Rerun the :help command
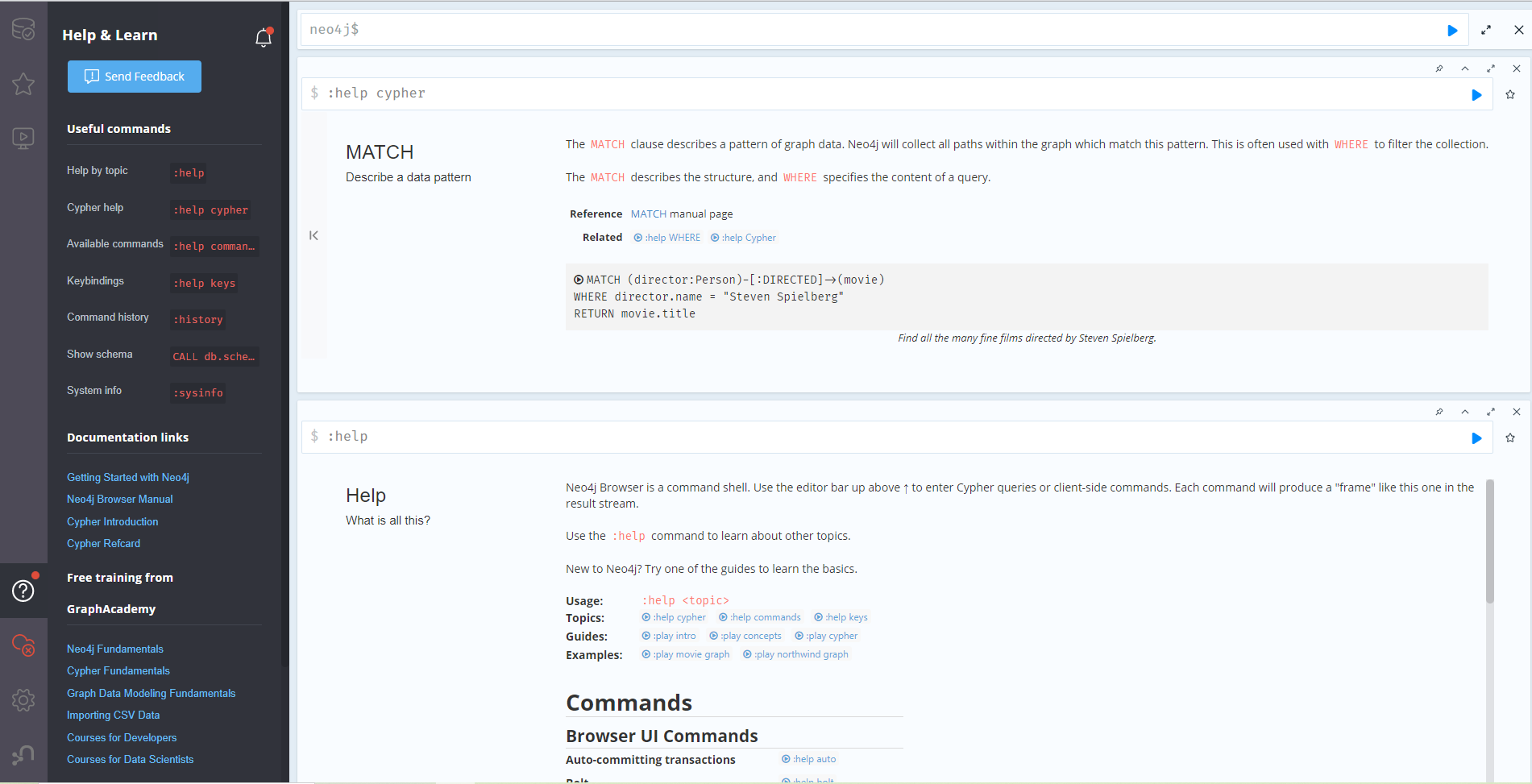This screenshot has height=784, width=1532. [1476, 438]
